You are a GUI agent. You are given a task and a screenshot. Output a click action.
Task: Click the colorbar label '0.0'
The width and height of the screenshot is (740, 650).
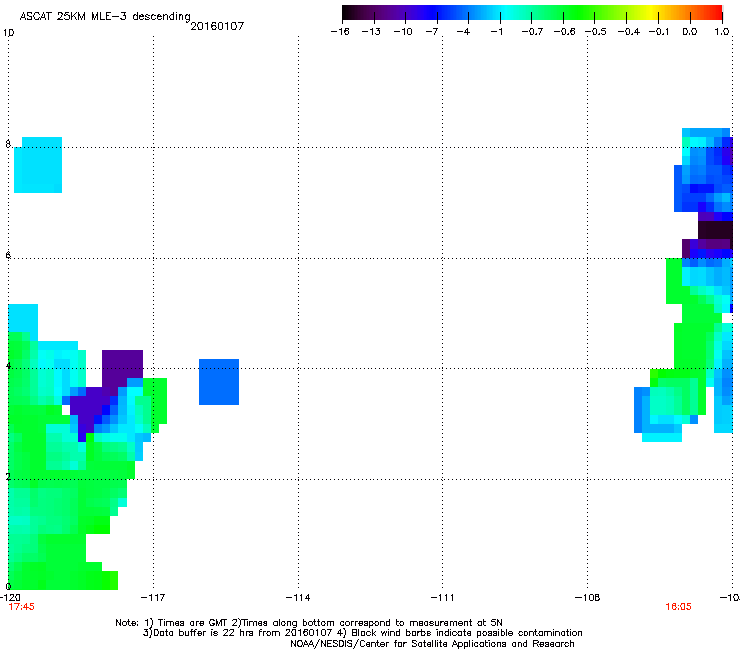coord(690,32)
